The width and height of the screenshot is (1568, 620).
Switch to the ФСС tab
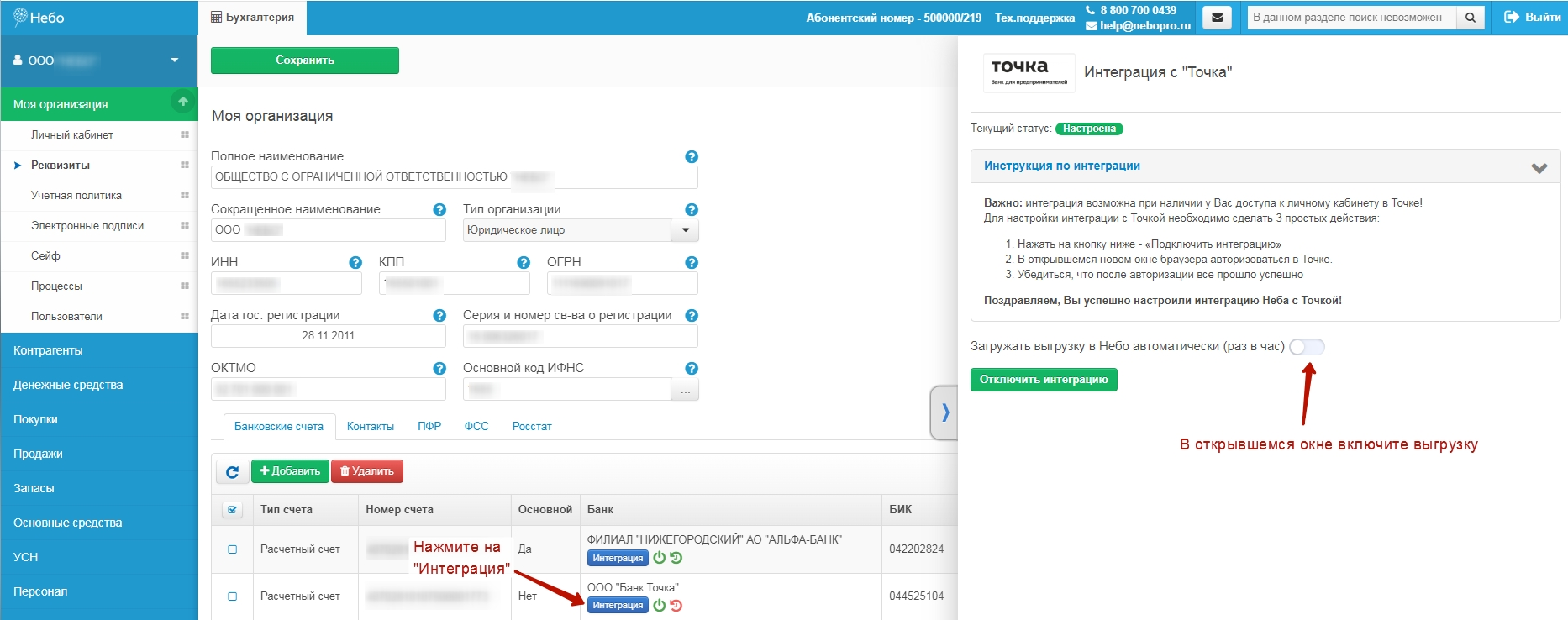(476, 427)
